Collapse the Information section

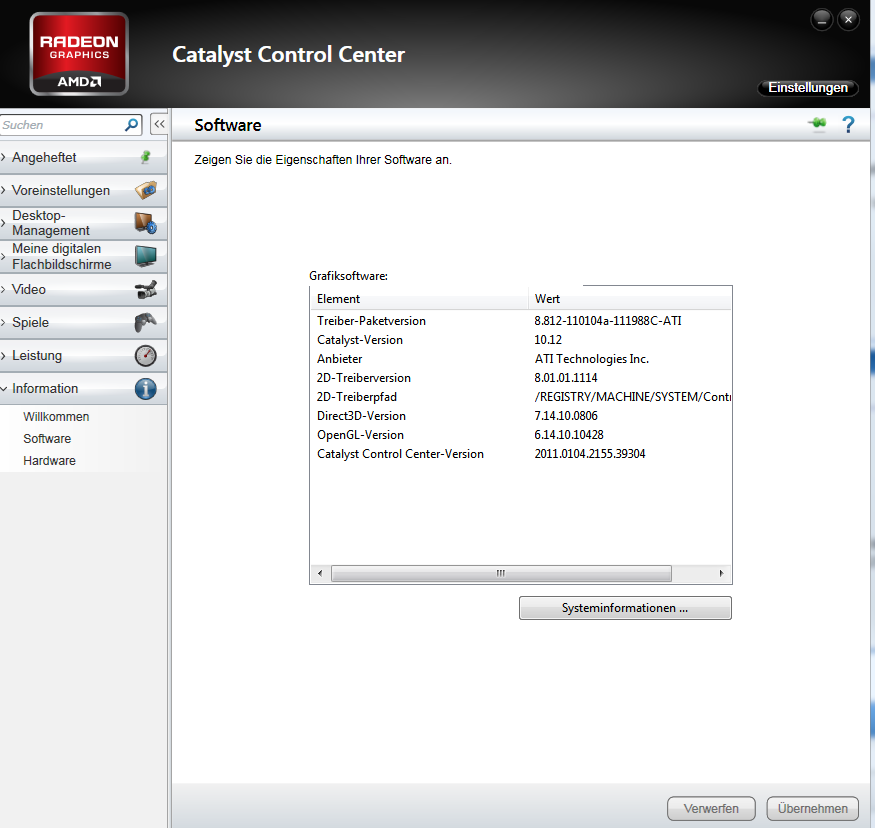[83, 388]
